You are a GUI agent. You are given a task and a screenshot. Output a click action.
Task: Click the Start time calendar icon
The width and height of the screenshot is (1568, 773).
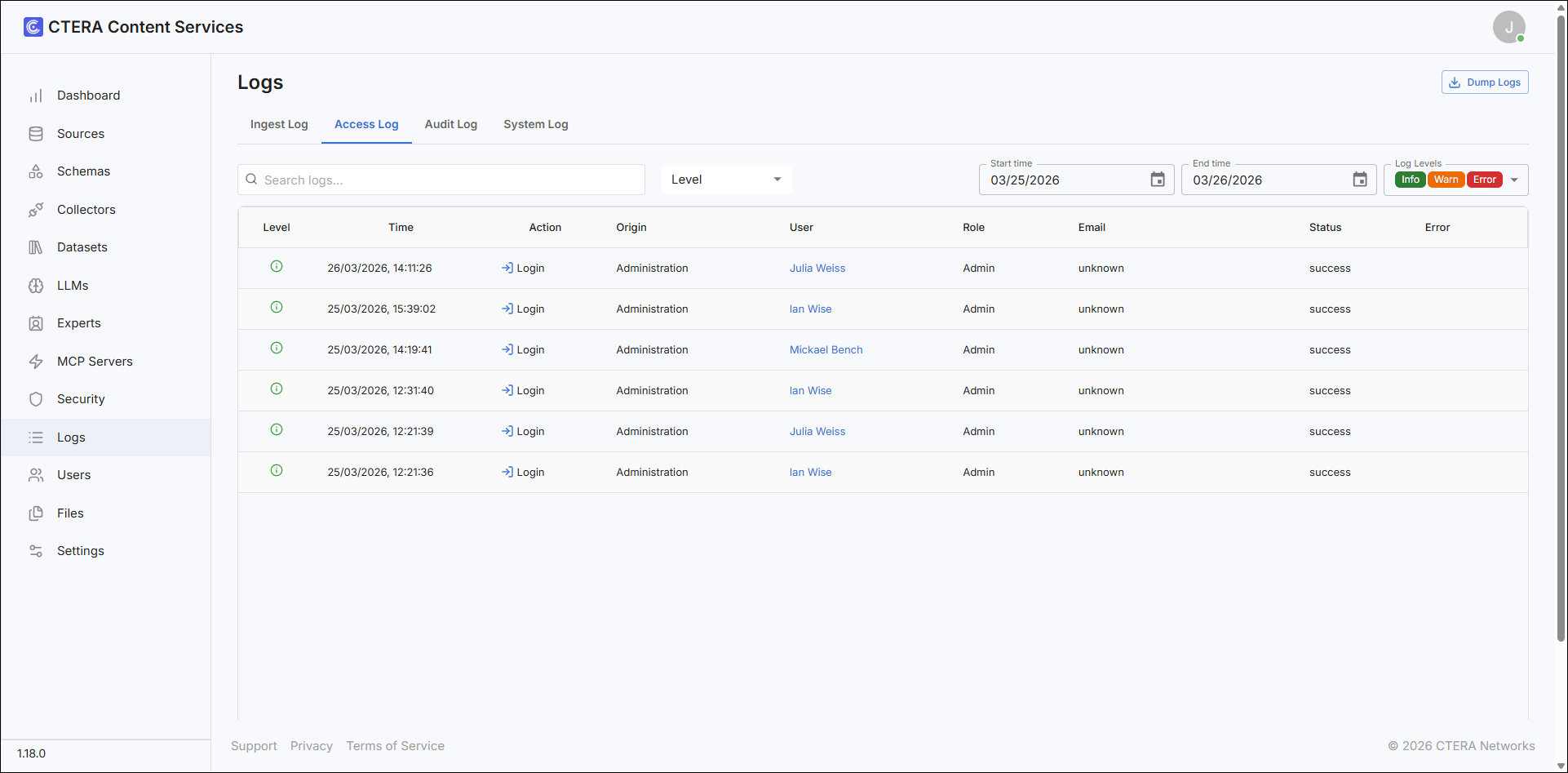(1158, 180)
